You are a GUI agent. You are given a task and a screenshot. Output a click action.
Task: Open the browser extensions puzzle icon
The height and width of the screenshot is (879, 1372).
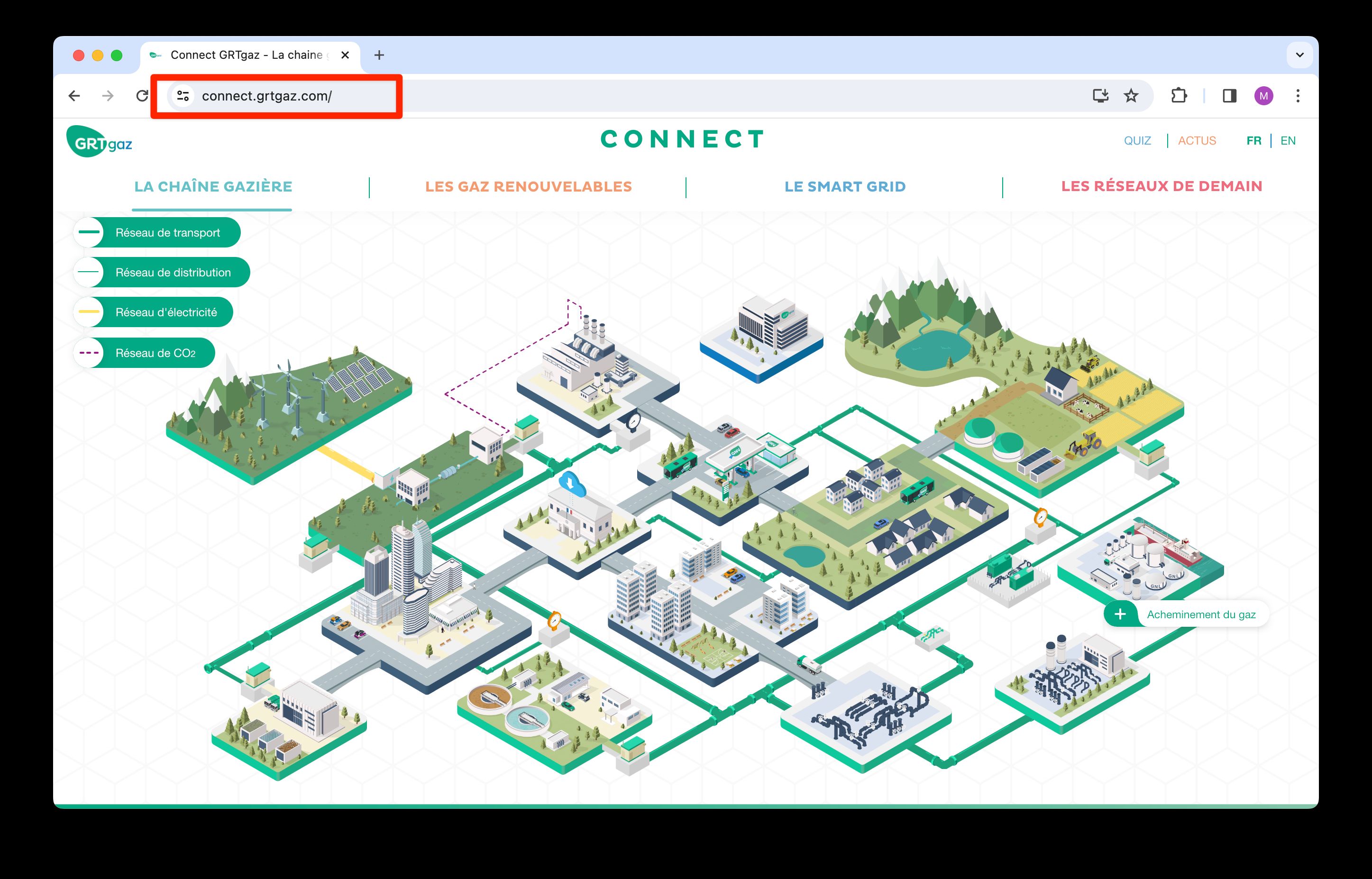coord(1179,96)
